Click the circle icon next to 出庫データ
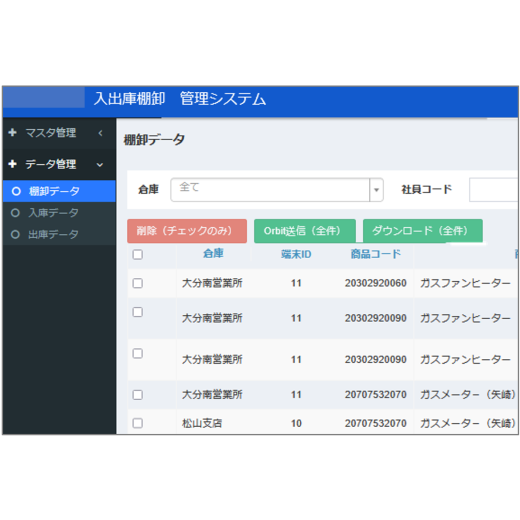The width and height of the screenshot is (520, 520). [15, 234]
